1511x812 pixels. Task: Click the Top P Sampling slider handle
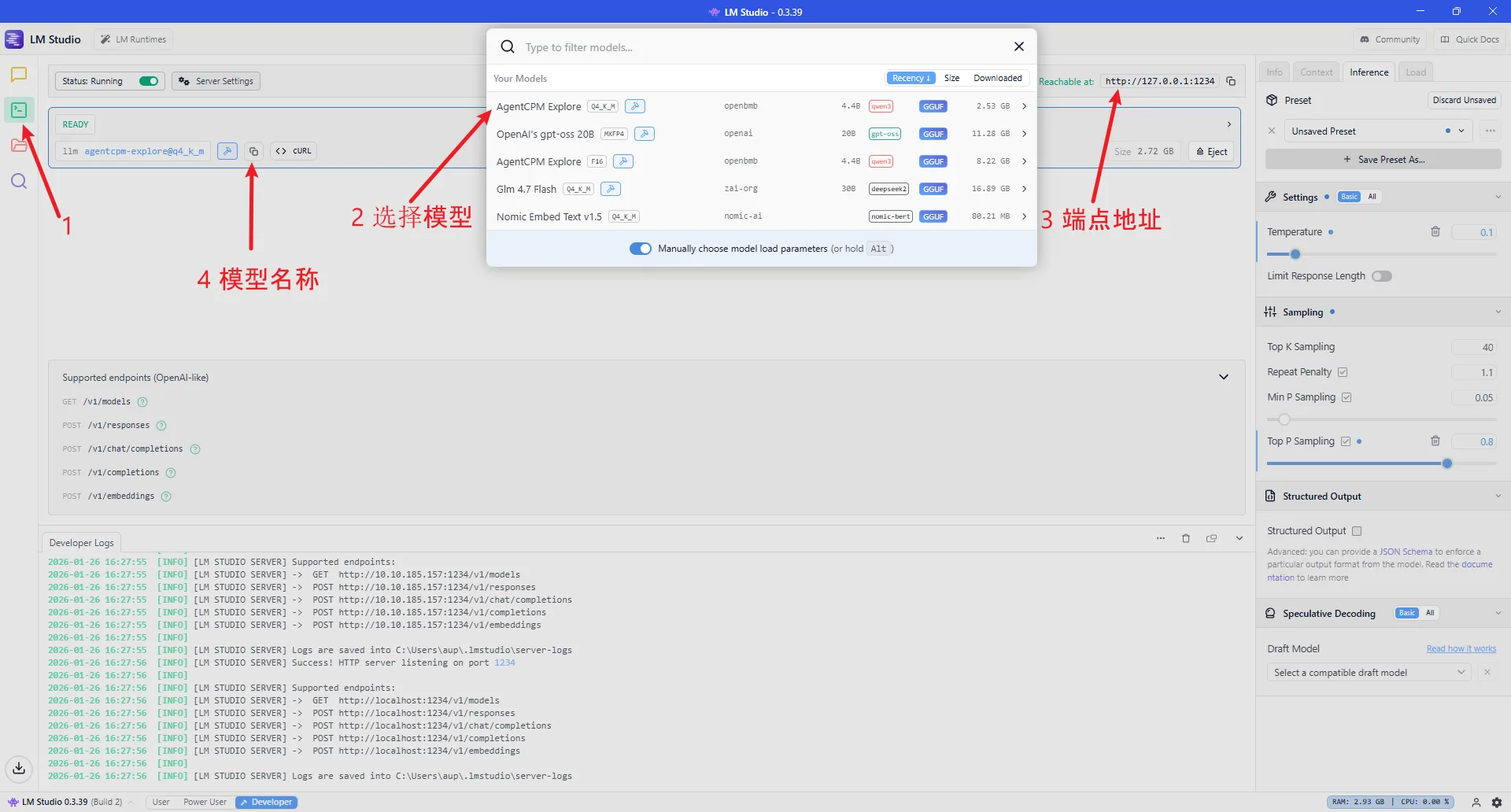coord(1447,463)
